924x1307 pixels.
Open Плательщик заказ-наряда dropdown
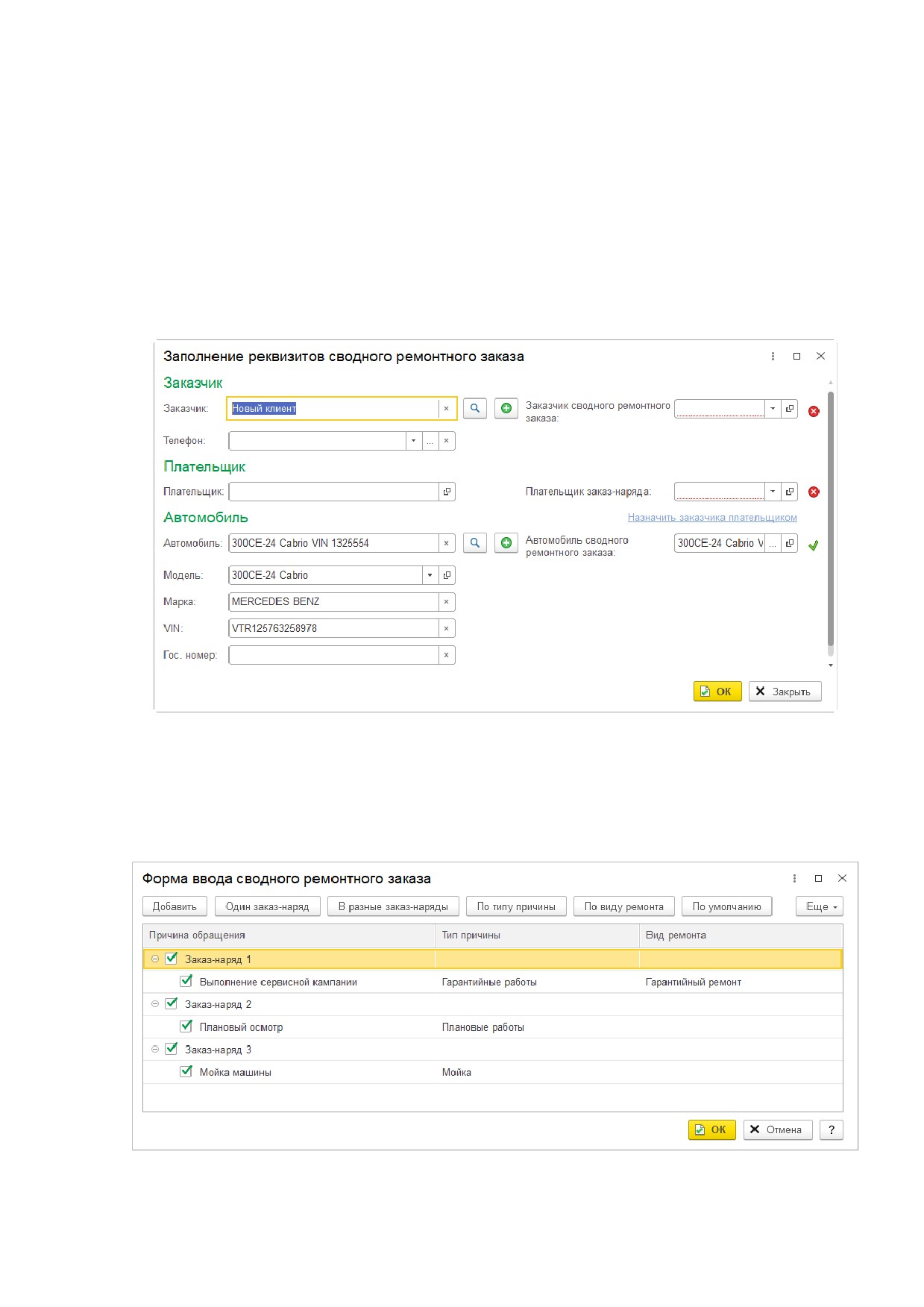[773, 492]
